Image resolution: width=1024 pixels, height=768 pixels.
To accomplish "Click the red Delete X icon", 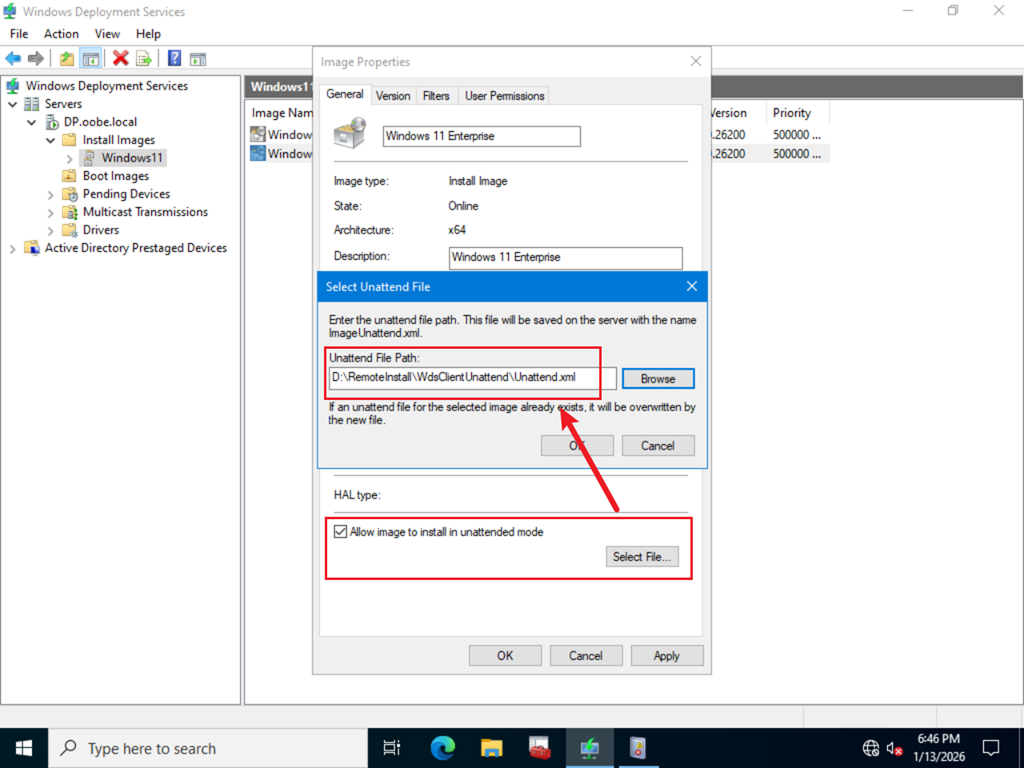I will [120, 59].
